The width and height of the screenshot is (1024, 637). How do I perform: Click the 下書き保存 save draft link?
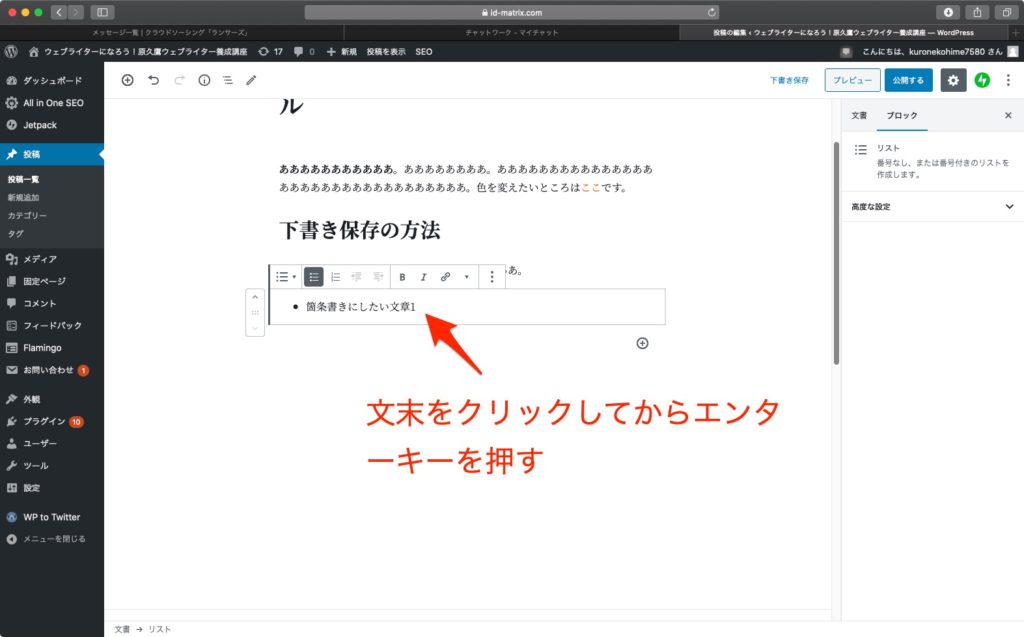[789, 80]
